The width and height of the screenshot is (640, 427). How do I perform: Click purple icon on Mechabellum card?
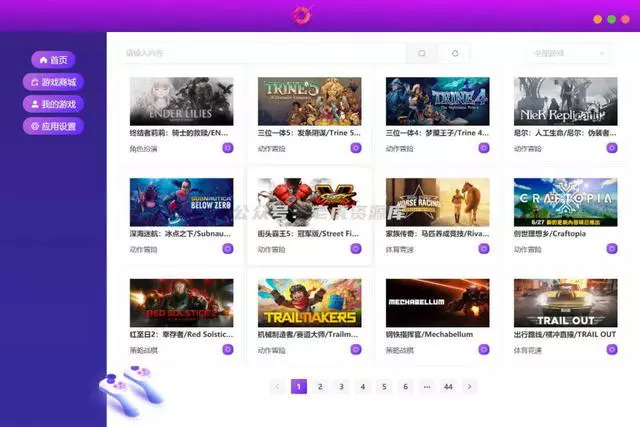point(484,349)
